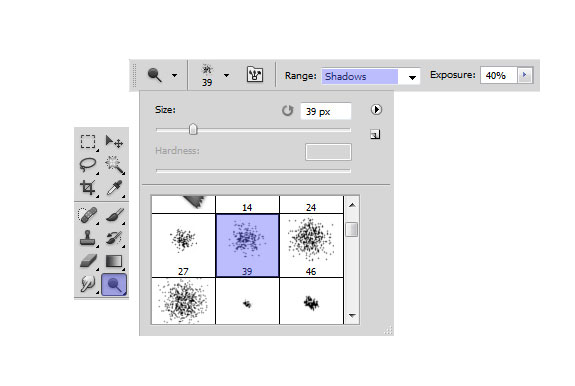Select the Smudge tool
Image resolution: width=575 pixels, height=386 pixels.
click(x=88, y=284)
